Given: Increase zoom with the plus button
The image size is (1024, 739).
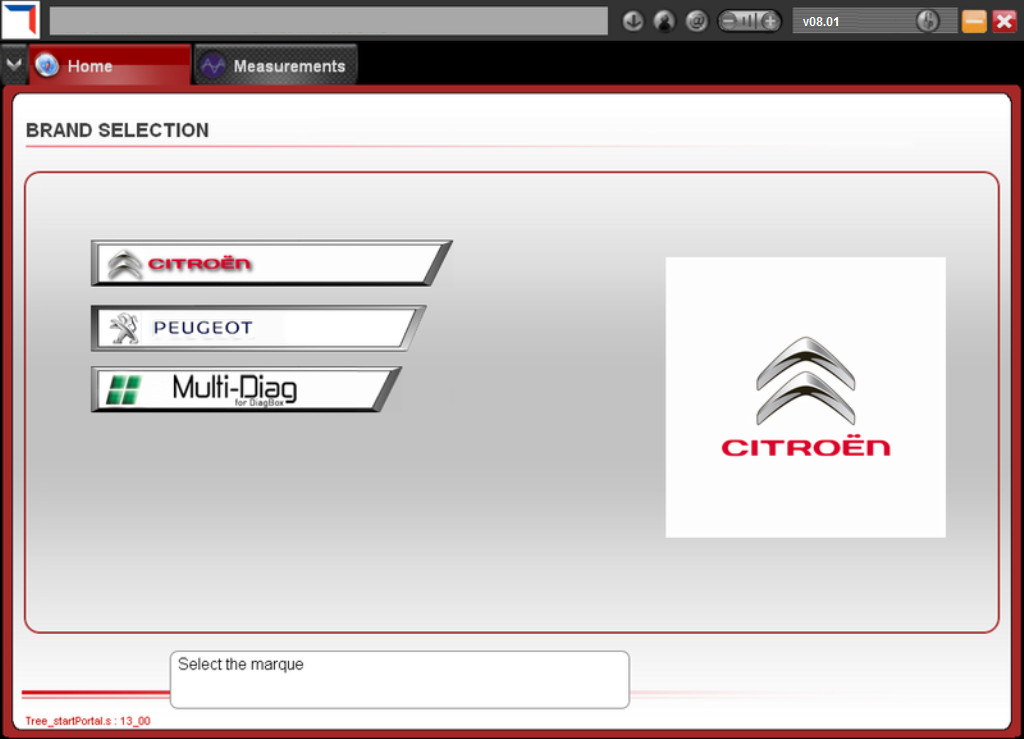Looking at the screenshot, I should coord(771,22).
